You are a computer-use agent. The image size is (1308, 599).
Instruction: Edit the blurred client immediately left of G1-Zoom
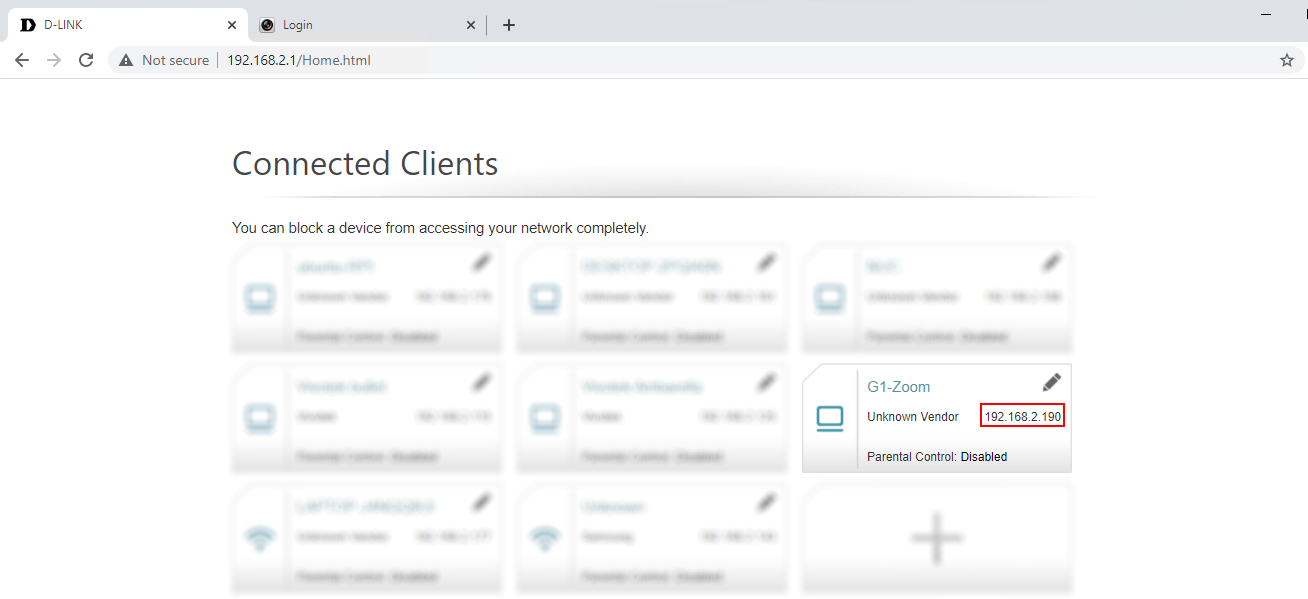pyautogui.click(x=766, y=382)
